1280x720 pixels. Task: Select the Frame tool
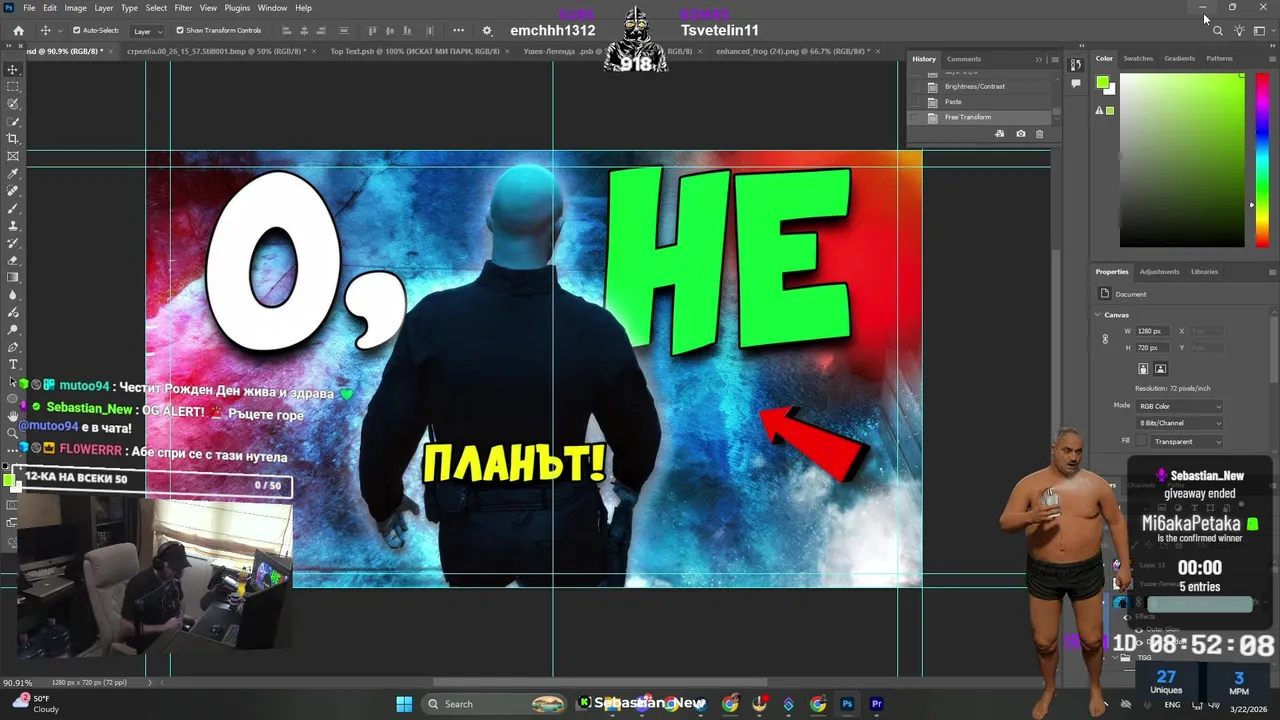tap(13, 156)
